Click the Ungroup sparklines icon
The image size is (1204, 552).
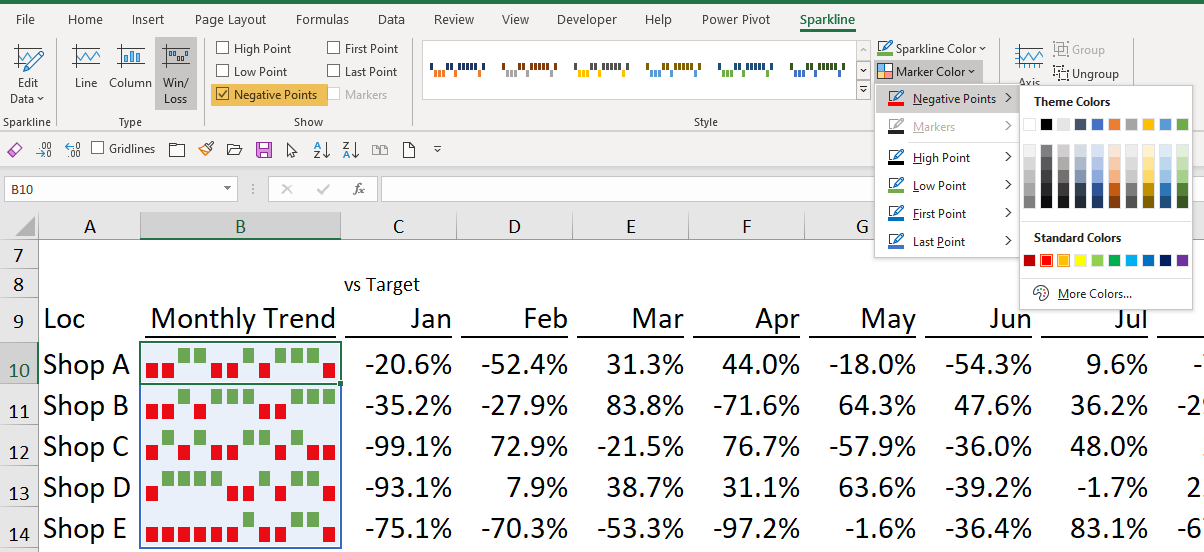click(1085, 74)
